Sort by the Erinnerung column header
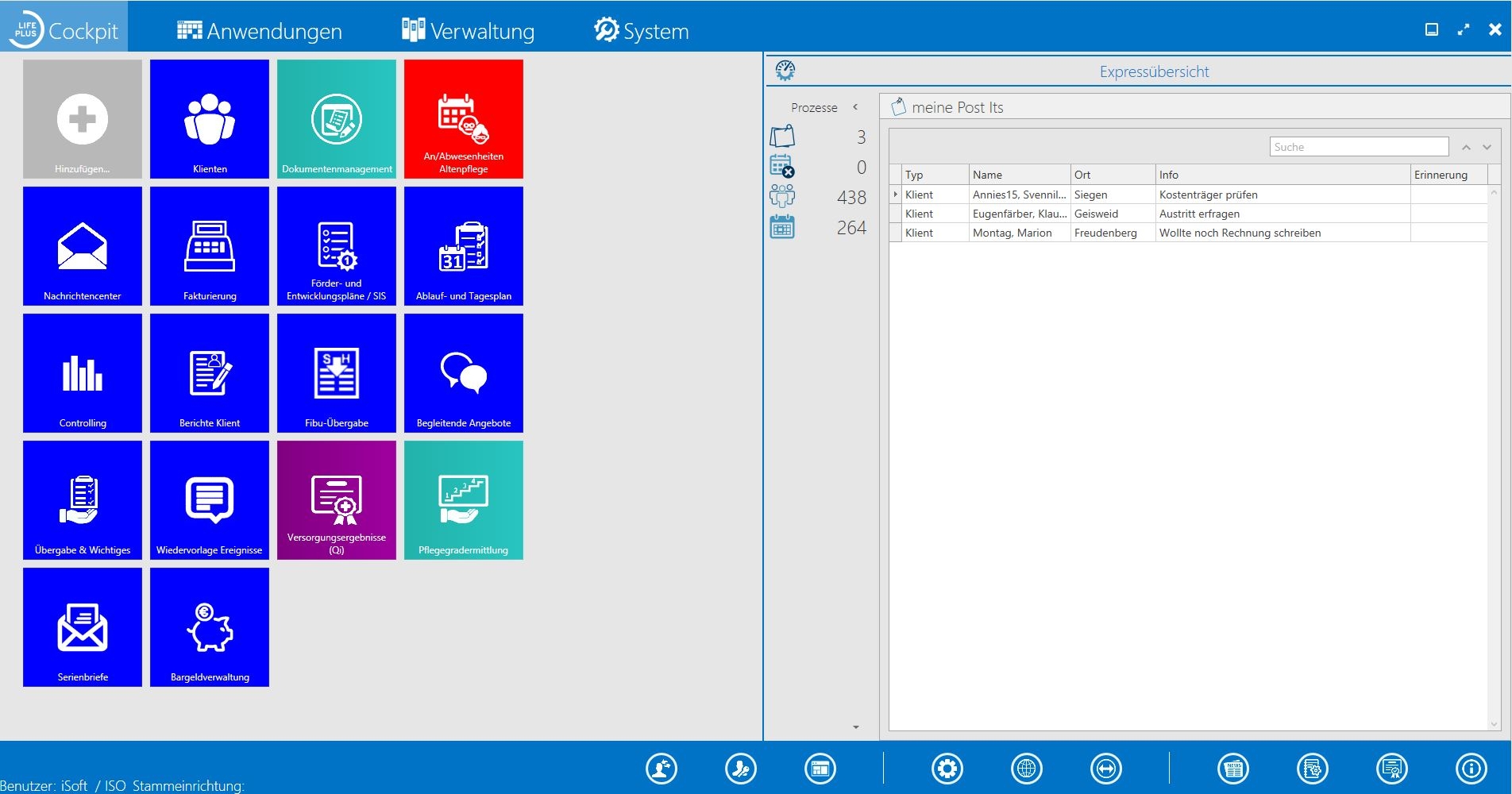Screen dimensions: 1512x794 pyautogui.click(x=1441, y=175)
